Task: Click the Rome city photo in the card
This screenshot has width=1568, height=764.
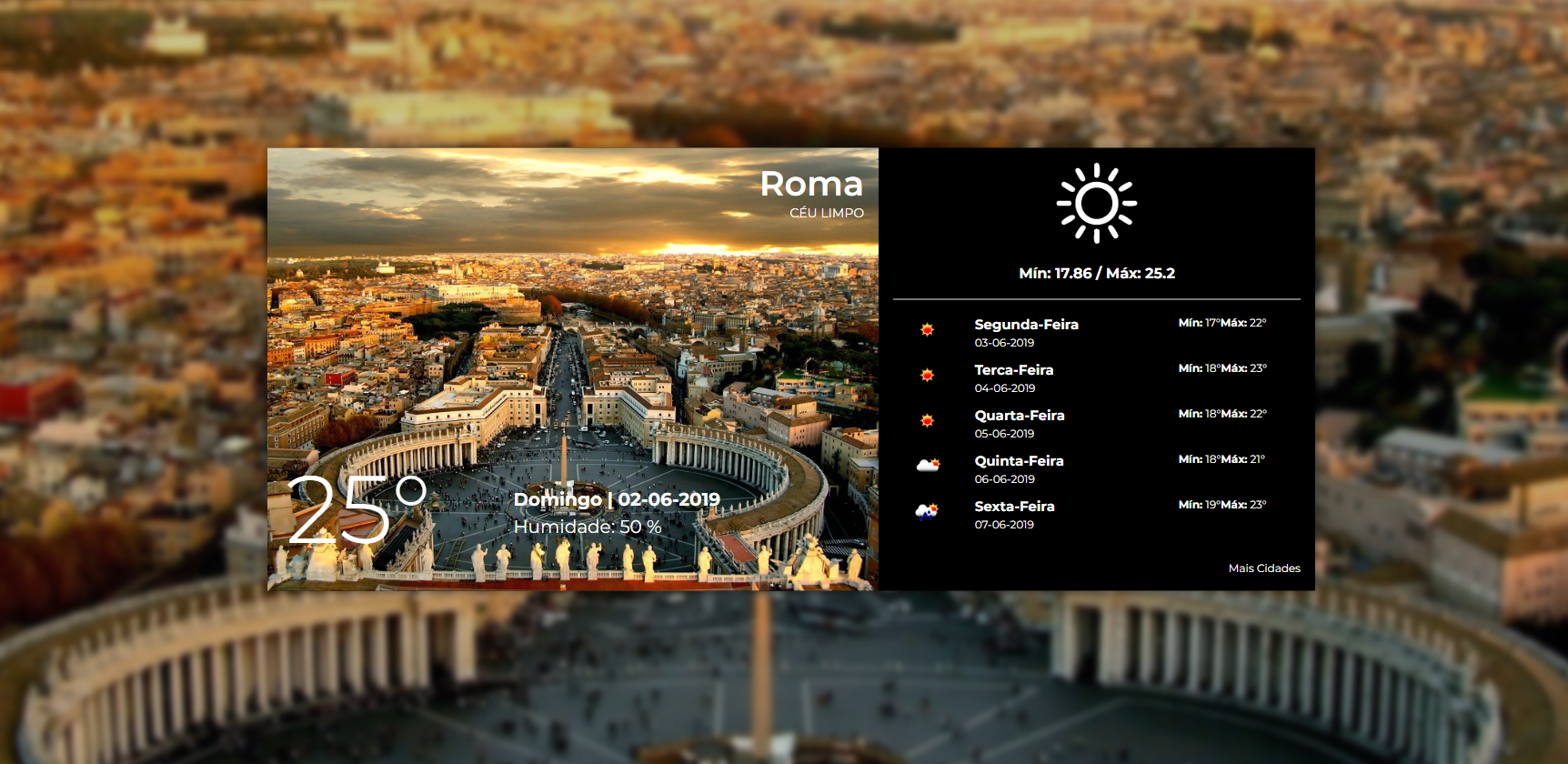Action: click(x=573, y=369)
